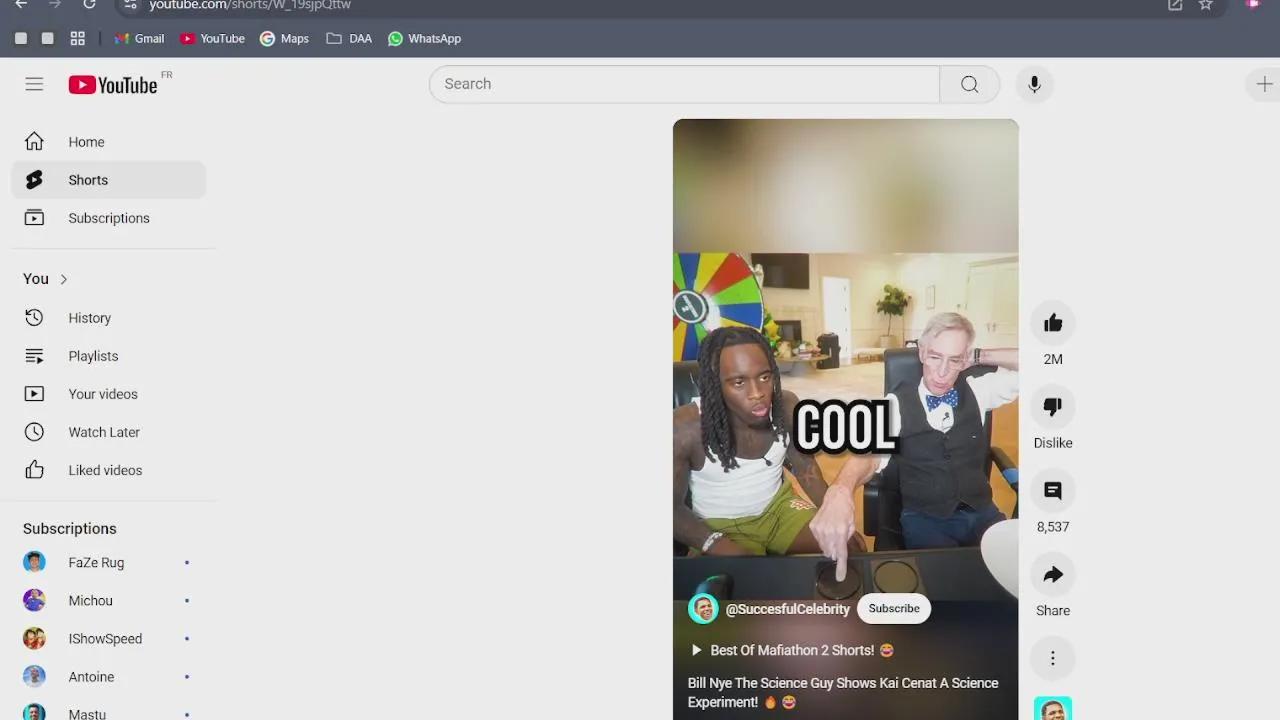This screenshot has width=1280, height=720.
Task: Open the Home sidebar item
Action: tap(109, 142)
